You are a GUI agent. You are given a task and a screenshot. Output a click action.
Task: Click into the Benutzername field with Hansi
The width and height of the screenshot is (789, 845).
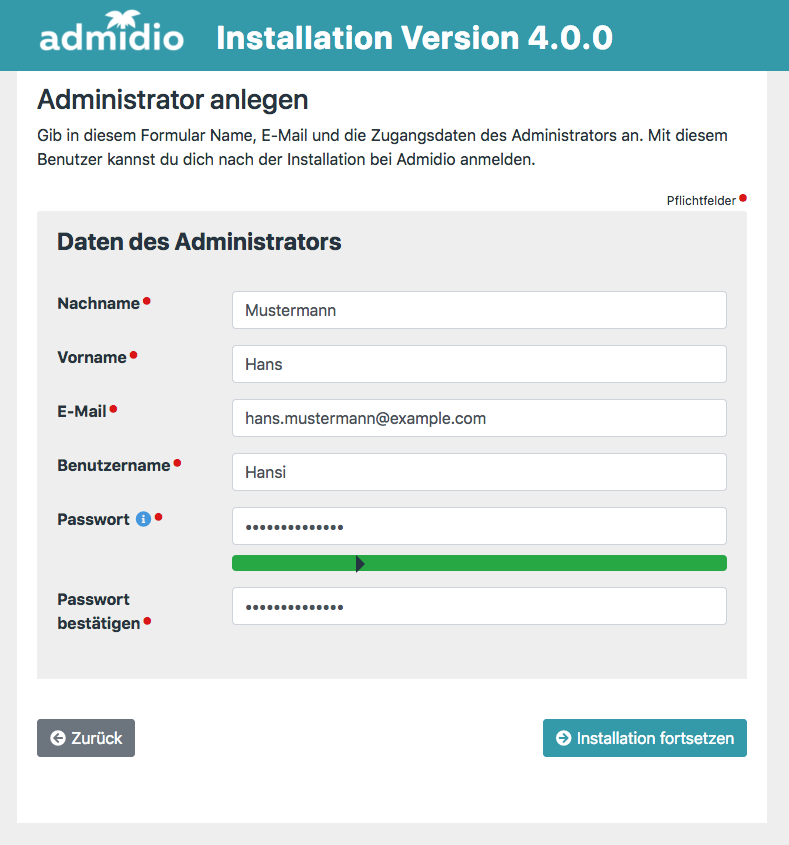point(479,472)
